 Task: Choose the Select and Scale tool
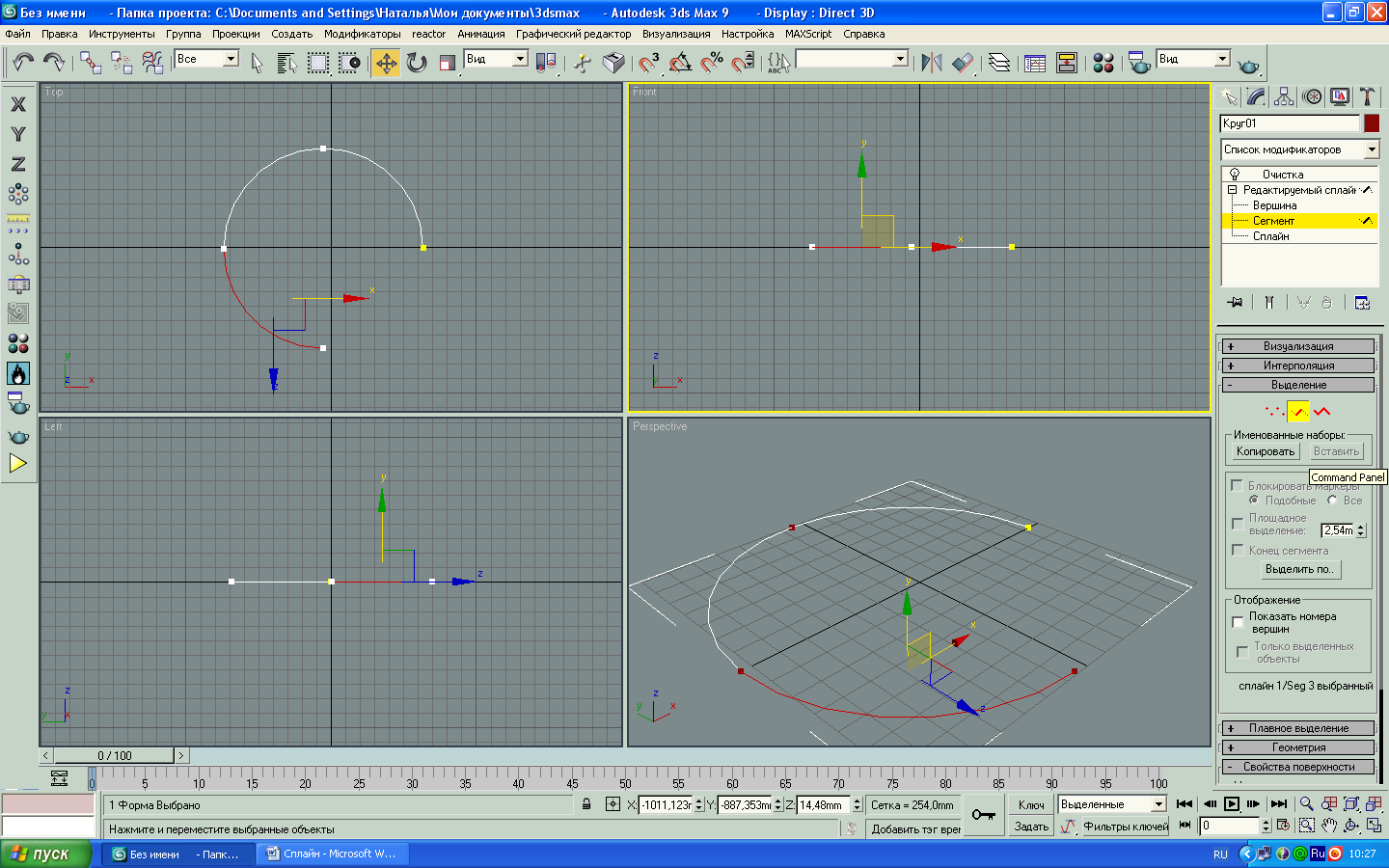pyautogui.click(x=447, y=63)
